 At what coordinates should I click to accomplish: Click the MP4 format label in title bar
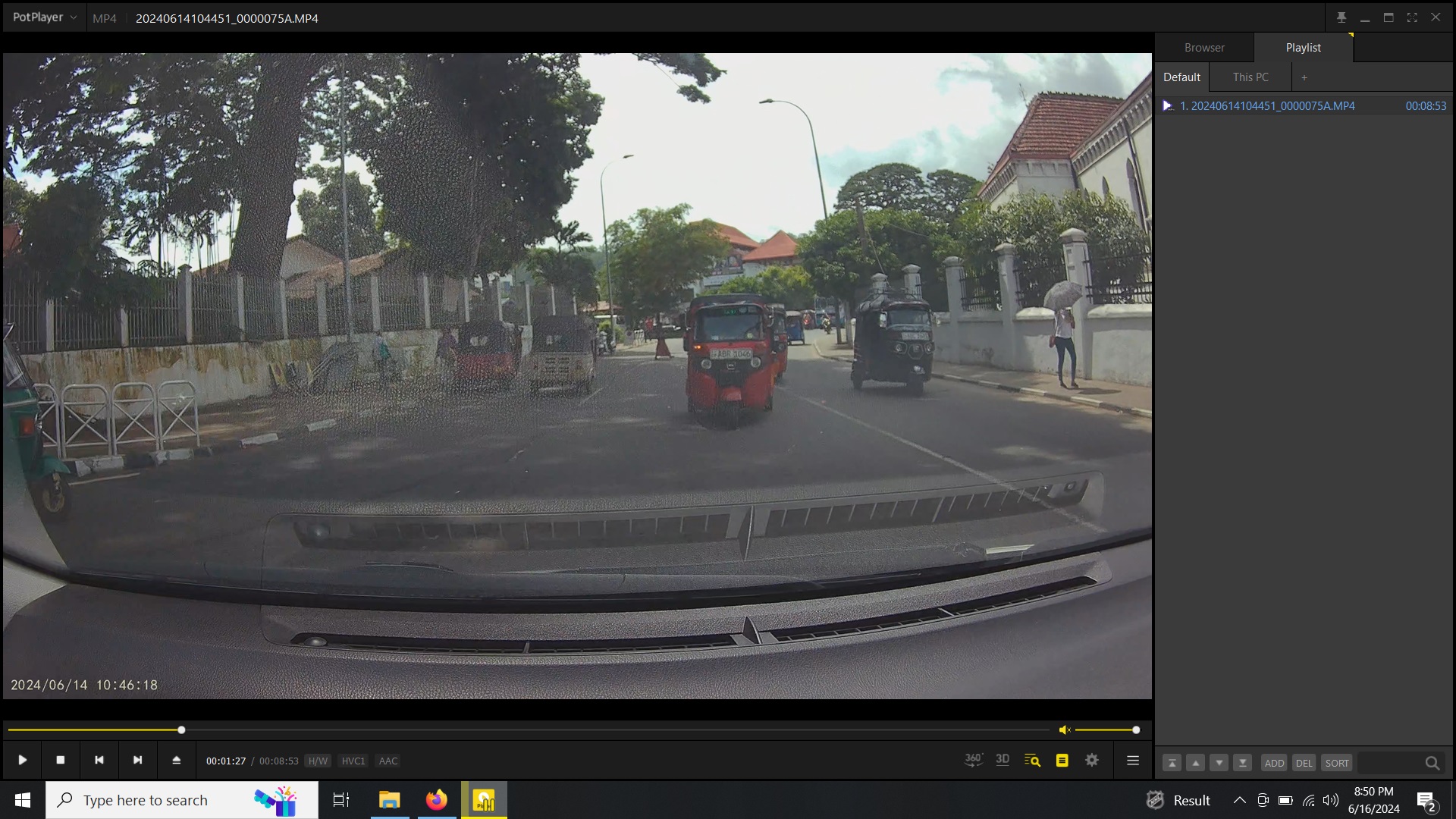click(105, 18)
